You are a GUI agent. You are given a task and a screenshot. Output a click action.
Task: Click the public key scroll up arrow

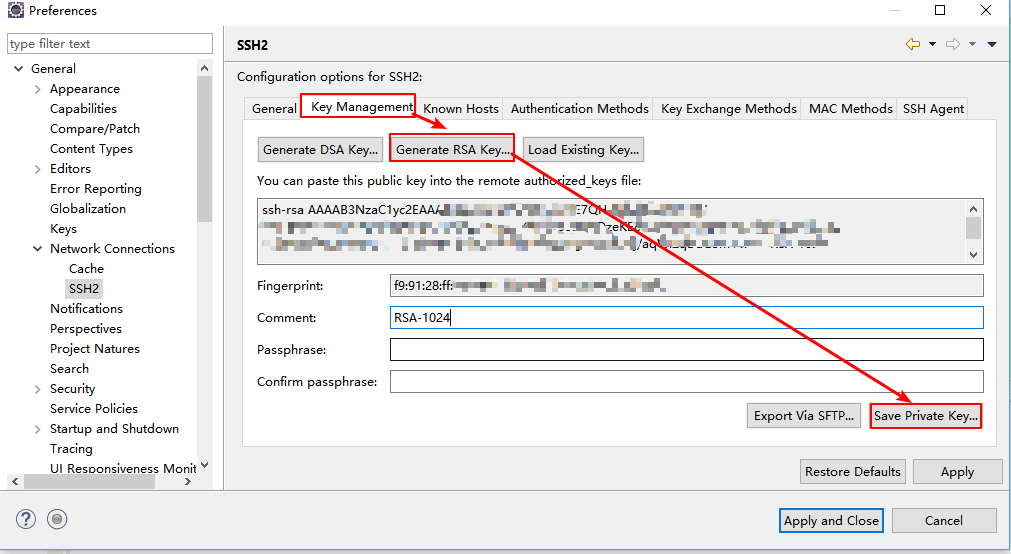coord(974,208)
